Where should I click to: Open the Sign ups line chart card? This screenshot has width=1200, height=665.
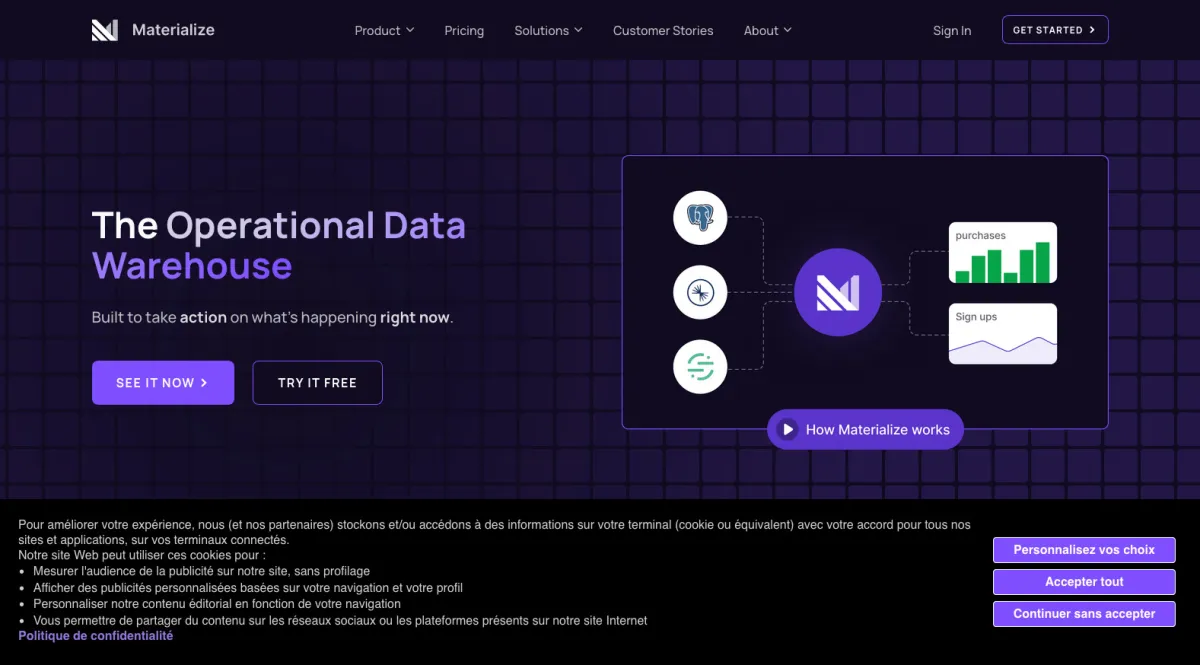point(1003,334)
